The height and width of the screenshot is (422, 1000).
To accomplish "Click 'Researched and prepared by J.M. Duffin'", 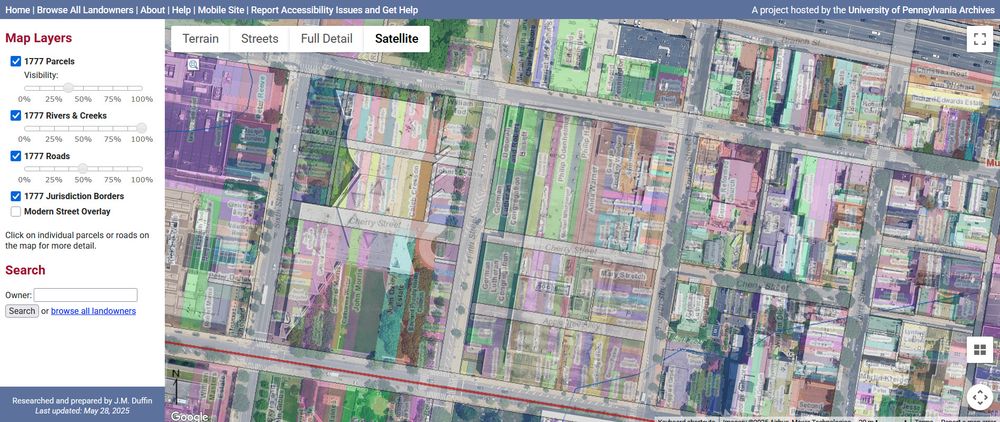I will point(82,401).
